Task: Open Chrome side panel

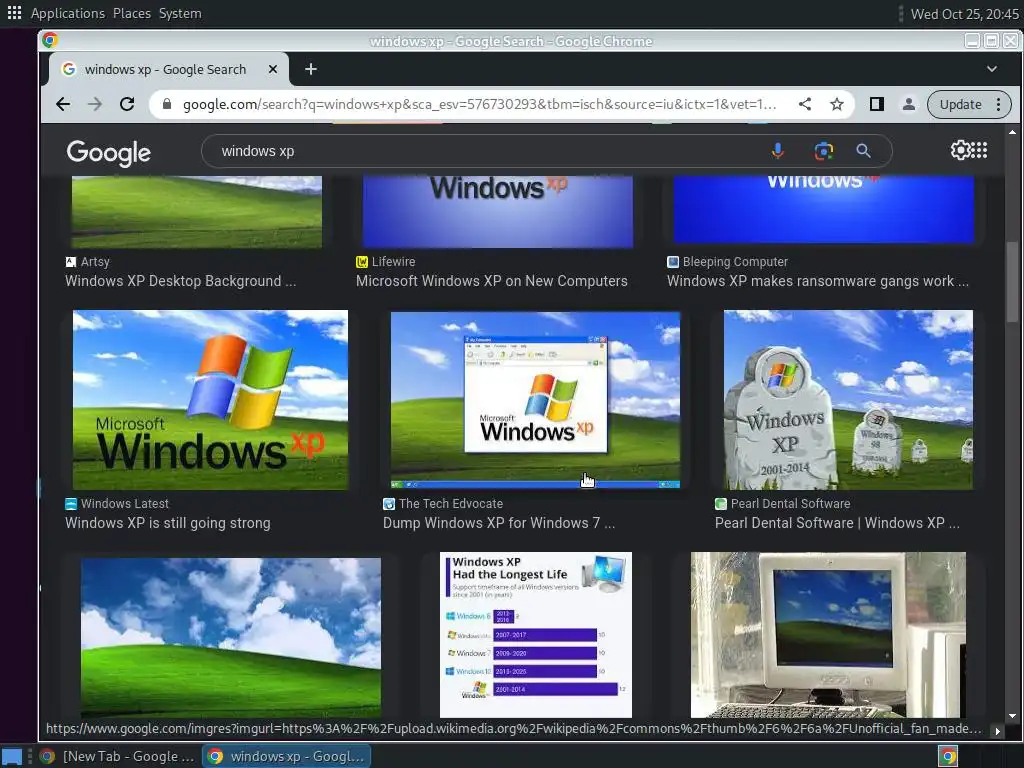Action: pos(876,104)
